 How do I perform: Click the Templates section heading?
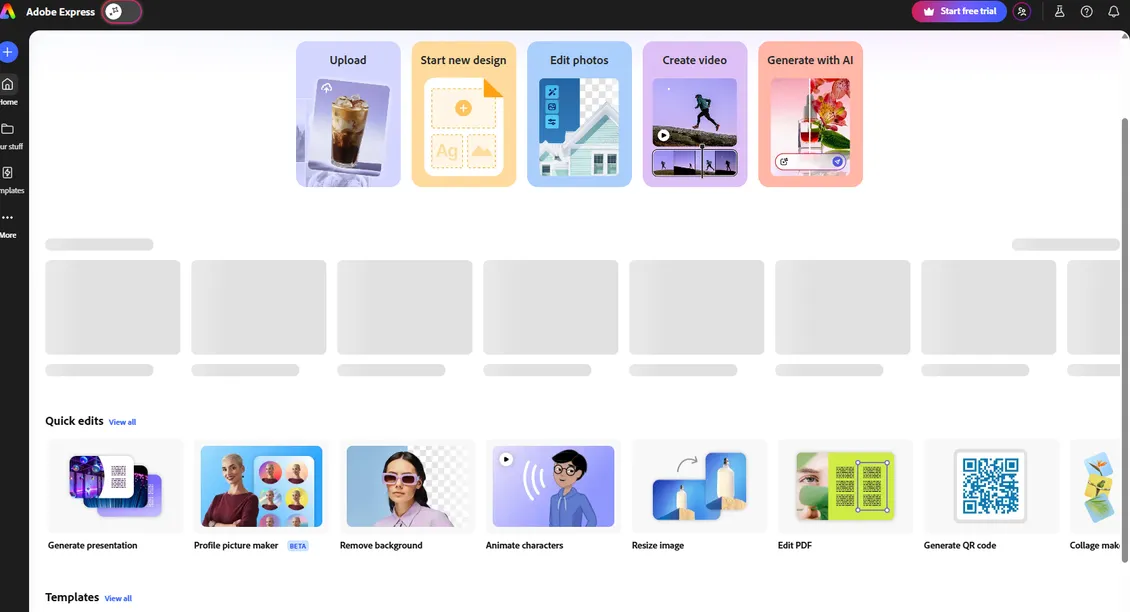(x=72, y=597)
